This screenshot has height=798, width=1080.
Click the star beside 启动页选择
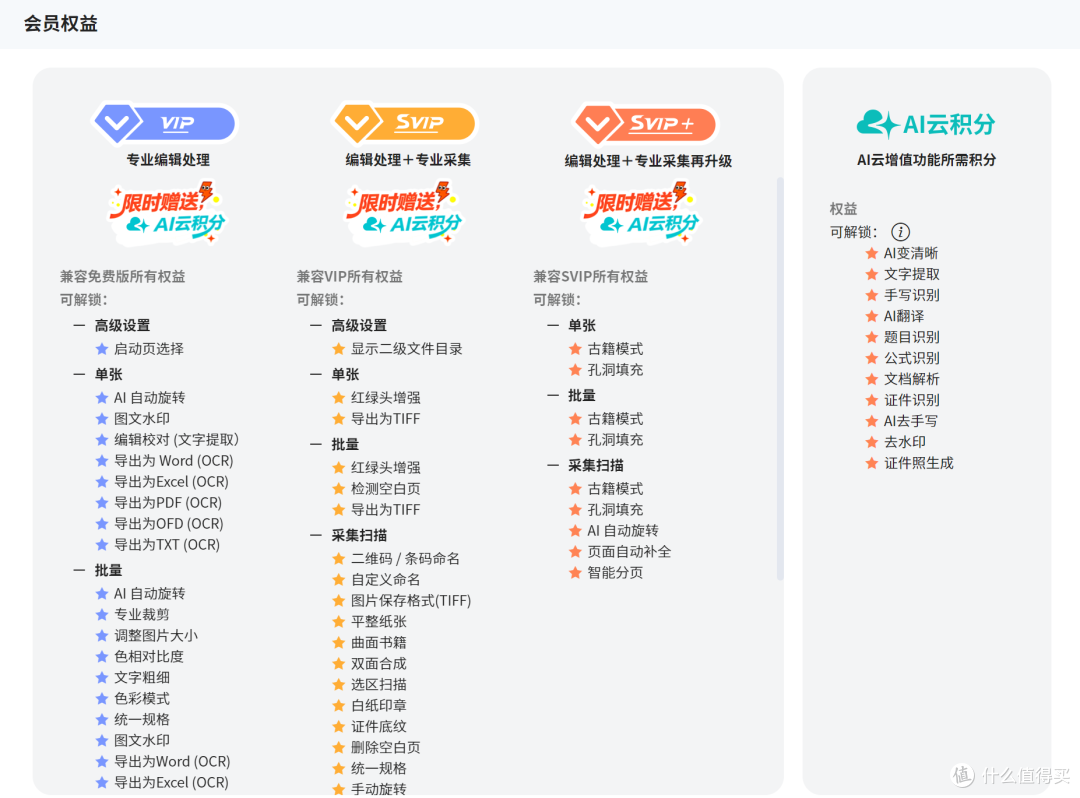pyautogui.click(x=102, y=349)
